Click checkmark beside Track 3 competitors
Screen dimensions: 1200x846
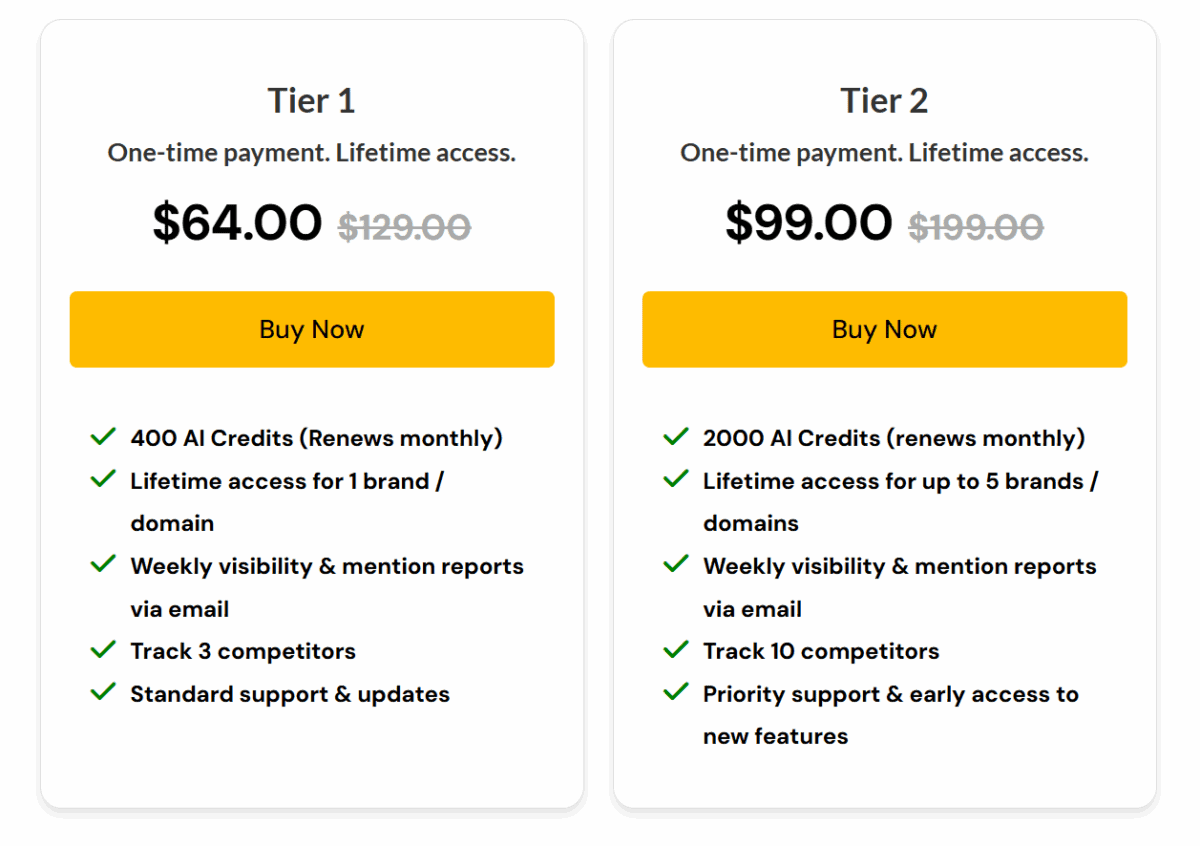(103, 650)
